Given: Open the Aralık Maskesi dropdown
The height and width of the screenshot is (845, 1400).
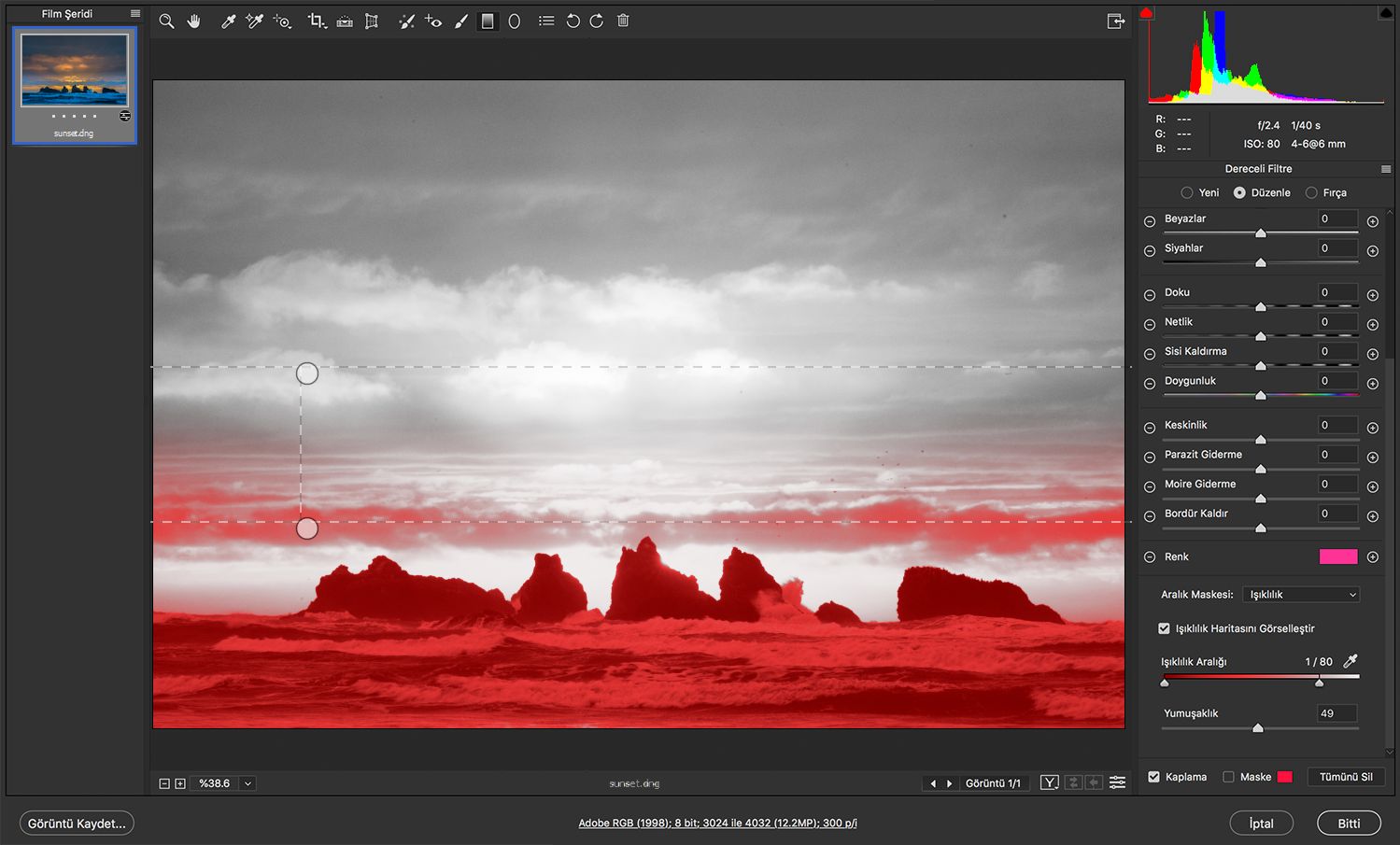Looking at the screenshot, I should pyautogui.click(x=1302, y=595).
